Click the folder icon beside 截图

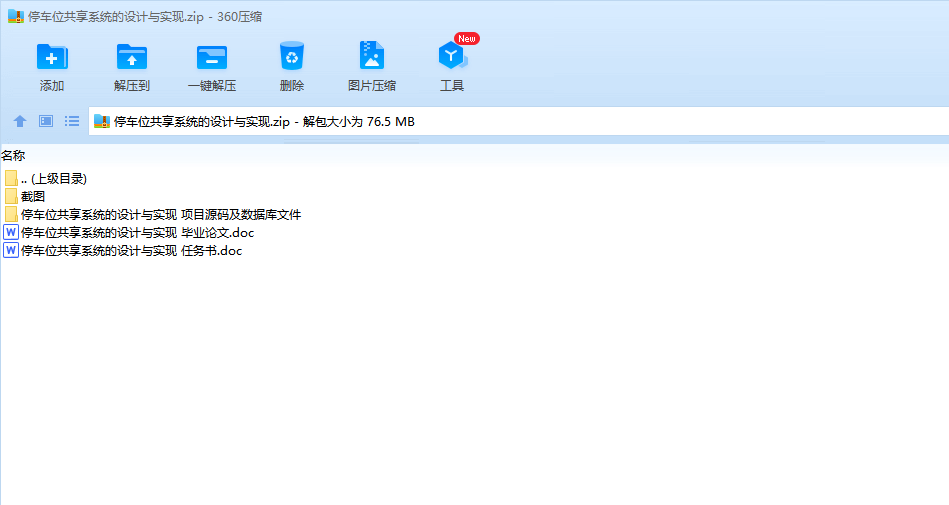[x=11, y=196]
